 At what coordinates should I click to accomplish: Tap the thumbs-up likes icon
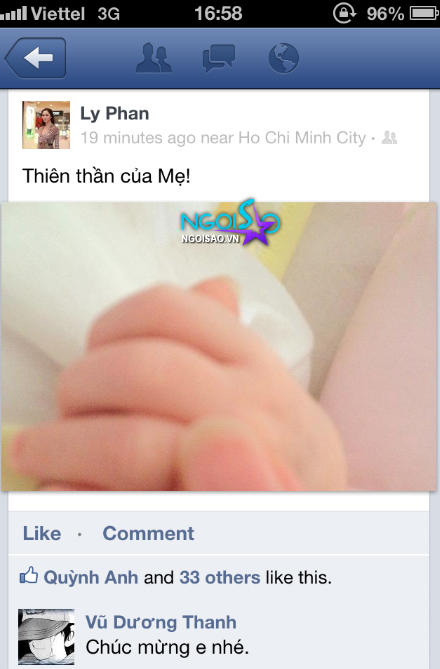[x=29, y=576]
